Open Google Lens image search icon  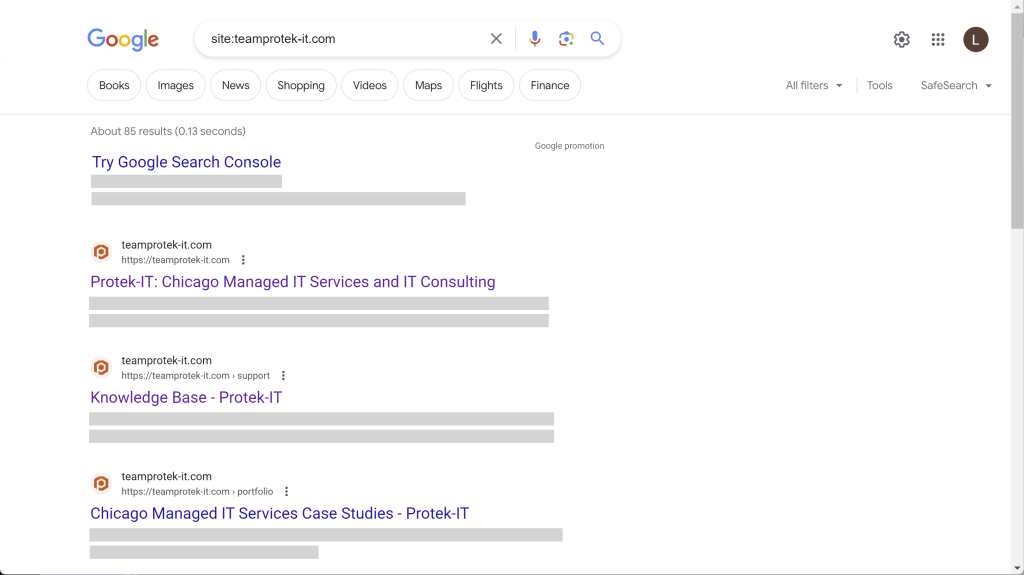tap(566, 39)
